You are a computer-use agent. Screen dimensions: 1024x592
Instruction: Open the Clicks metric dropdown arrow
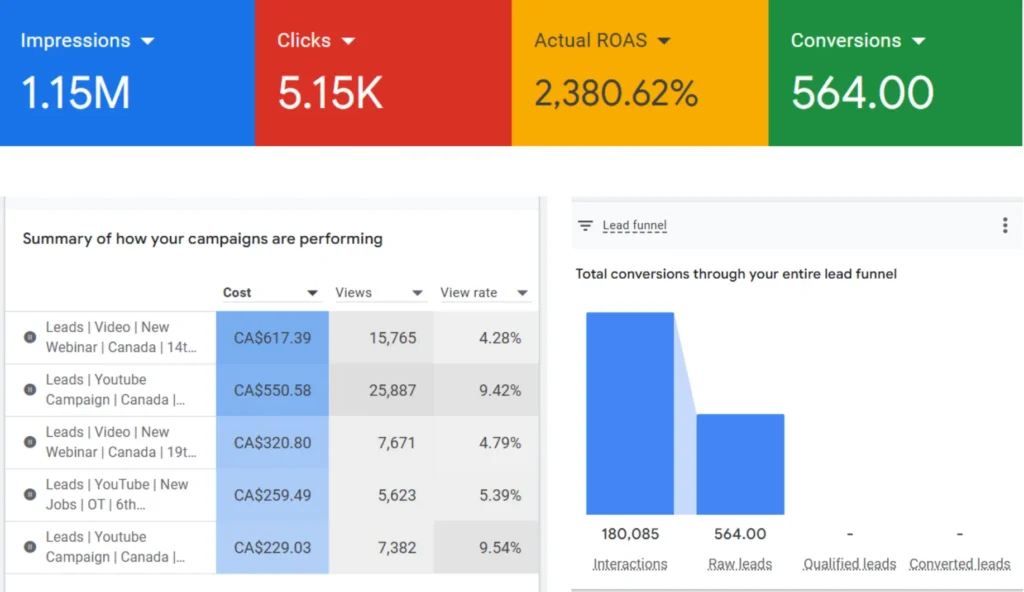click(x=348, y=41)
